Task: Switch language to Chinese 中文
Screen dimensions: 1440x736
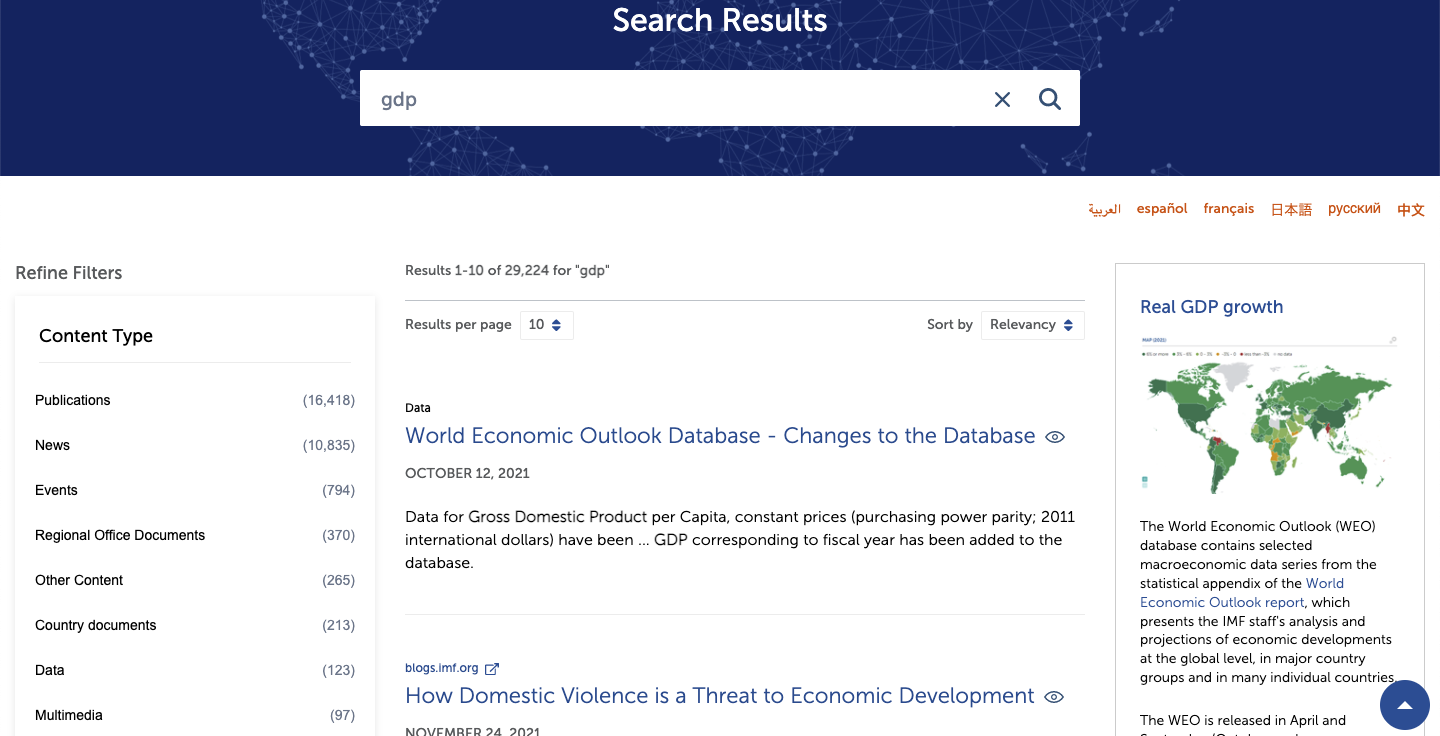Action: [1411, 209]
